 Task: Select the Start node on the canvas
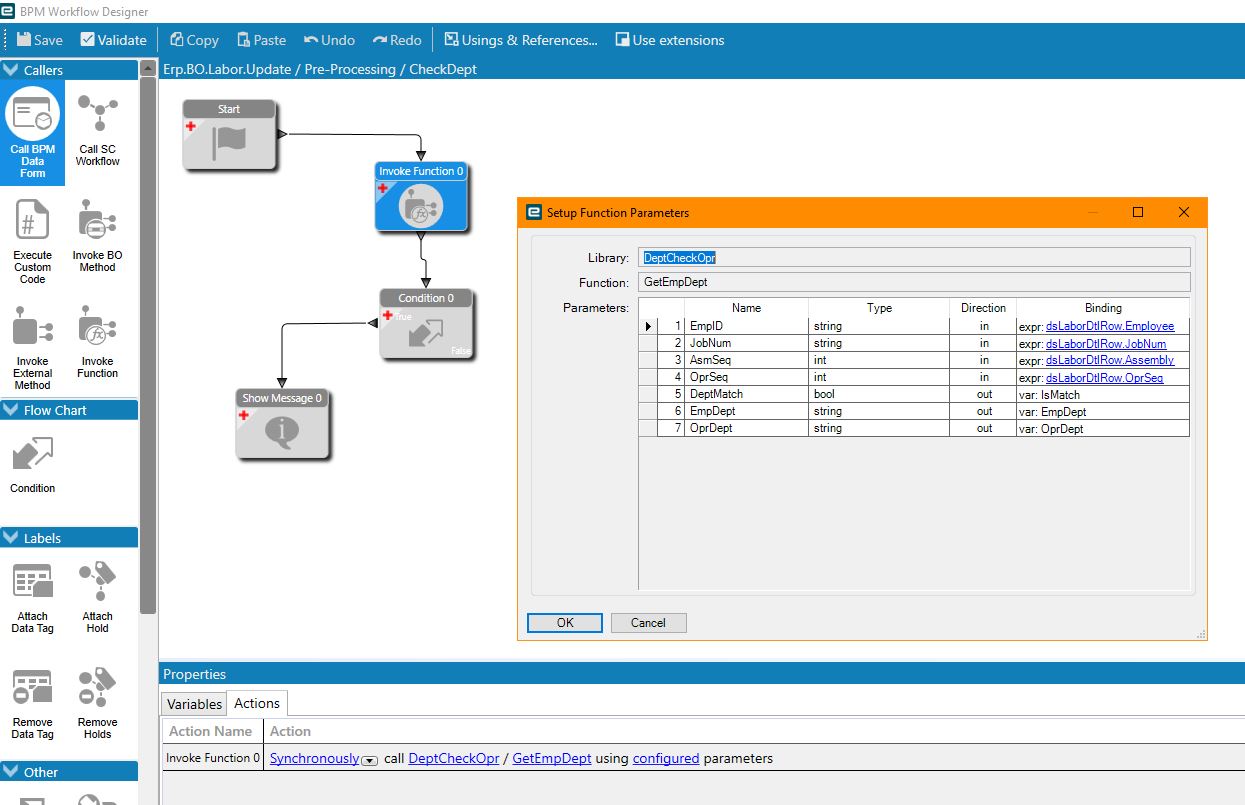coord(229,135)
